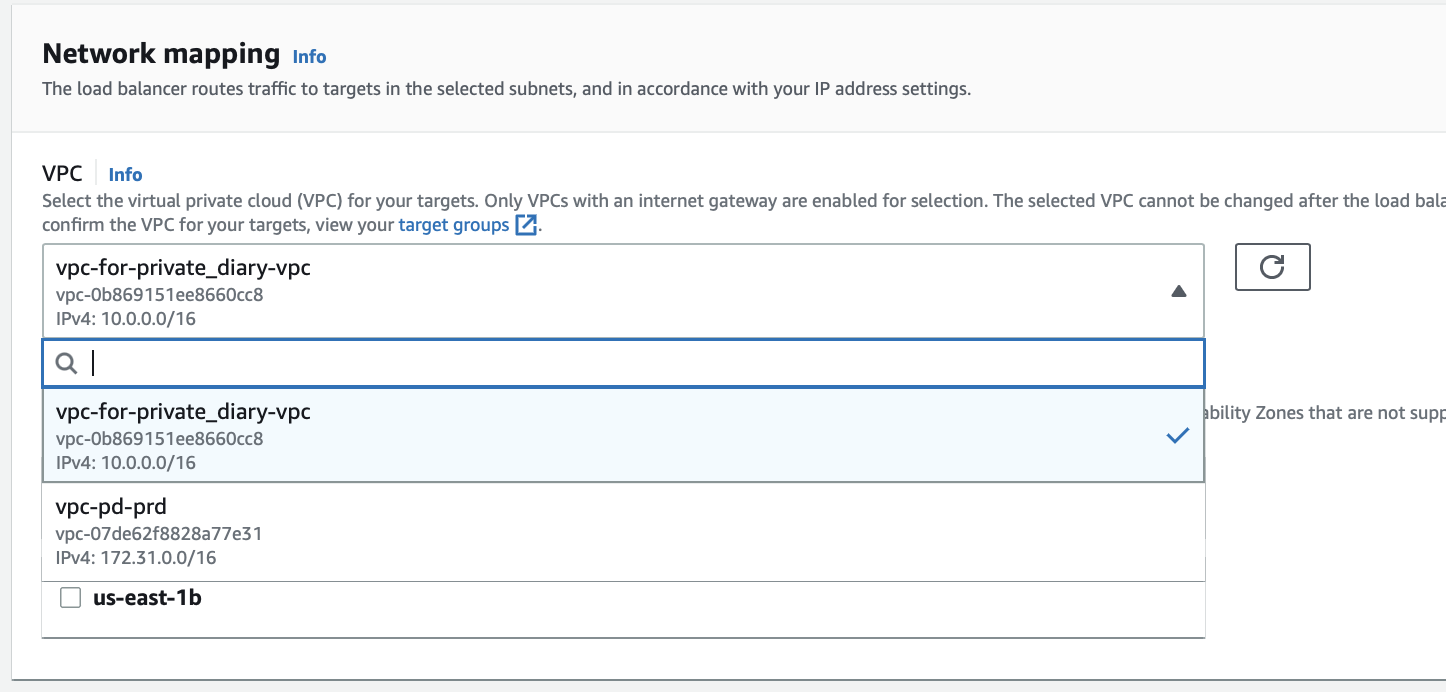Screen dimensions: 1446x692
Task: Choose vpc-for-private_diary-vpc in the options list
Action: point(183,412)
